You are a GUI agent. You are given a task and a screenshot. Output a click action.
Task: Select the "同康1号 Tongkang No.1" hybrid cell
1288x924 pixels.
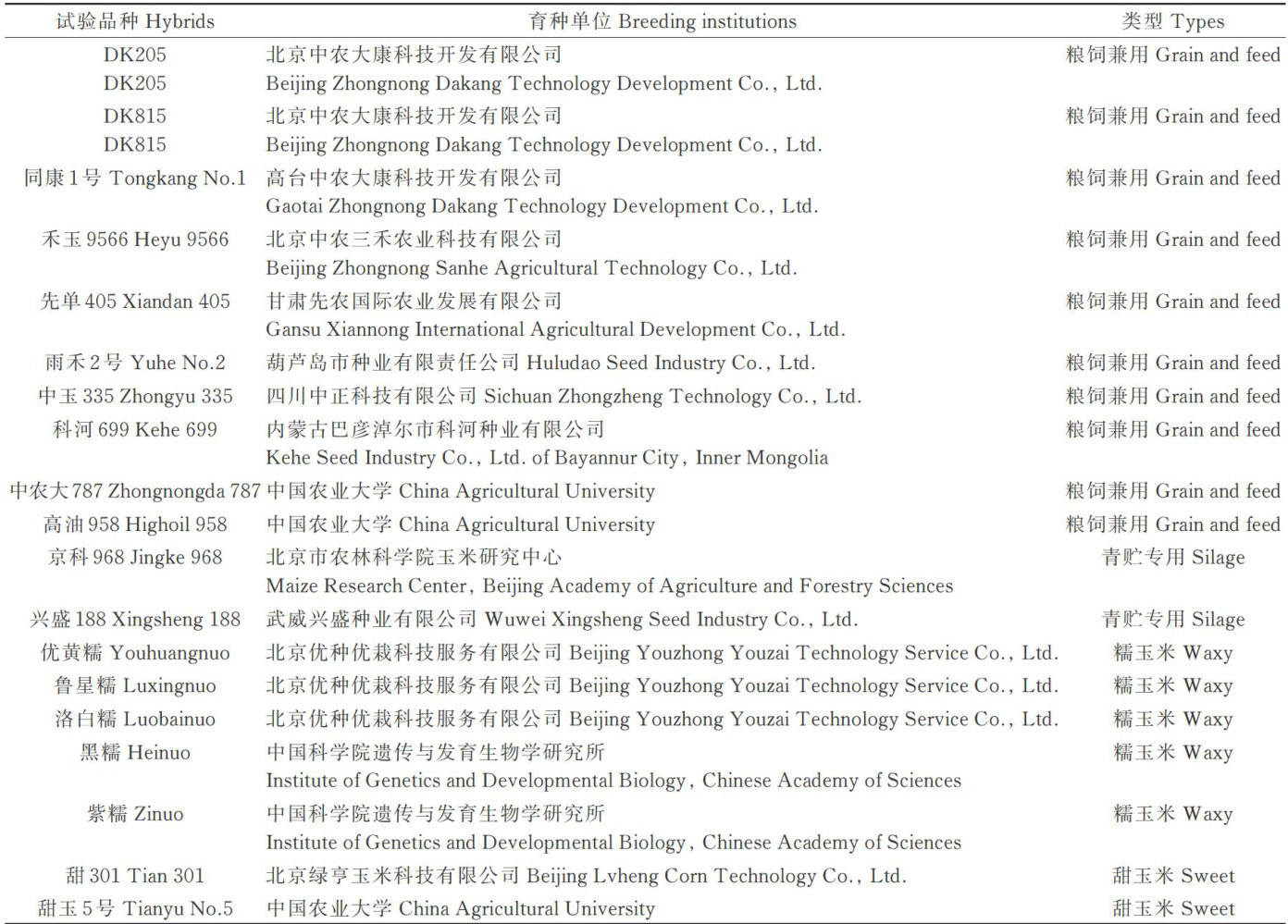click(x=135, y=179)
